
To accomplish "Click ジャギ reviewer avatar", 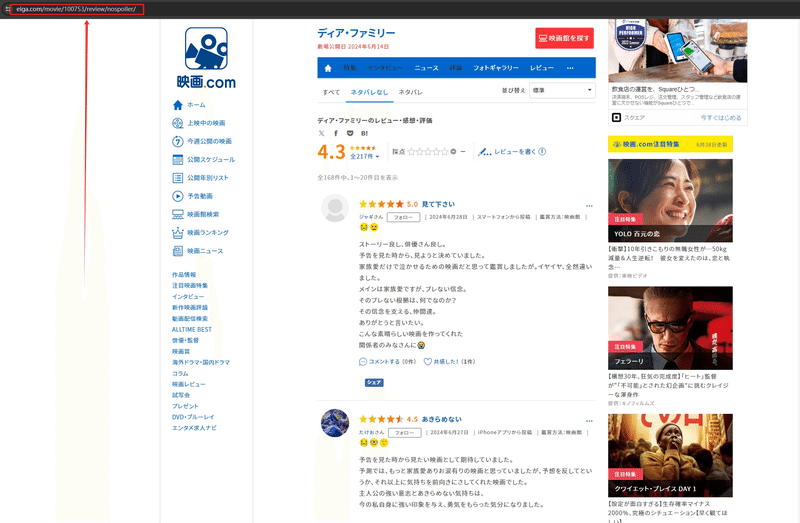I will point(335,208).
